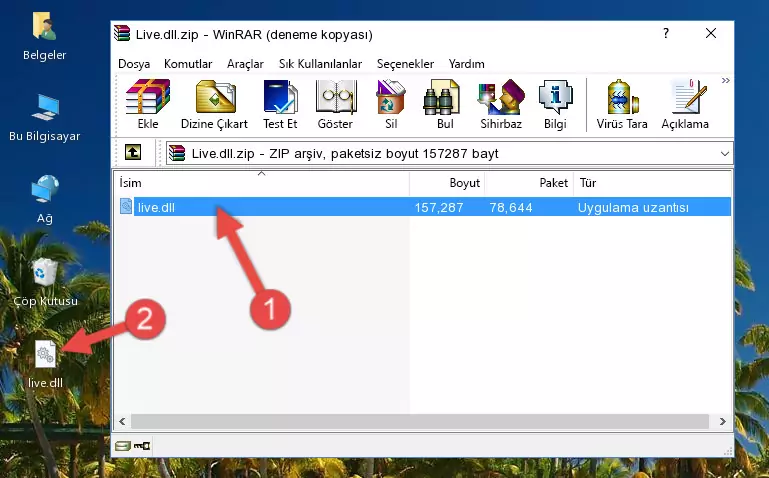
Task: Select the live.dll file icon in list
Action: click(126, 206)
